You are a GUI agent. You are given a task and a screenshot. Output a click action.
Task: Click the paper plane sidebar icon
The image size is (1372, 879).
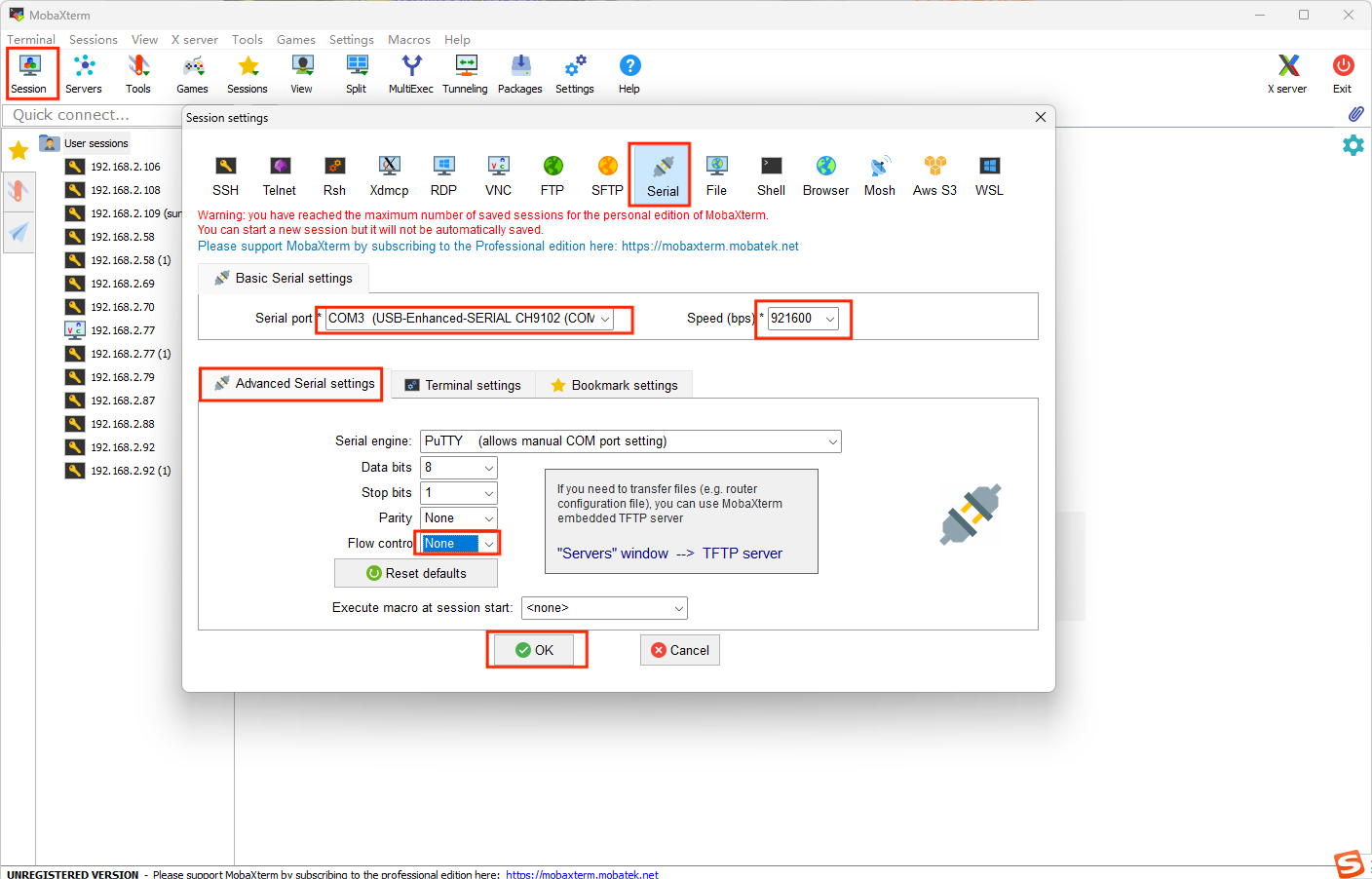19,232
